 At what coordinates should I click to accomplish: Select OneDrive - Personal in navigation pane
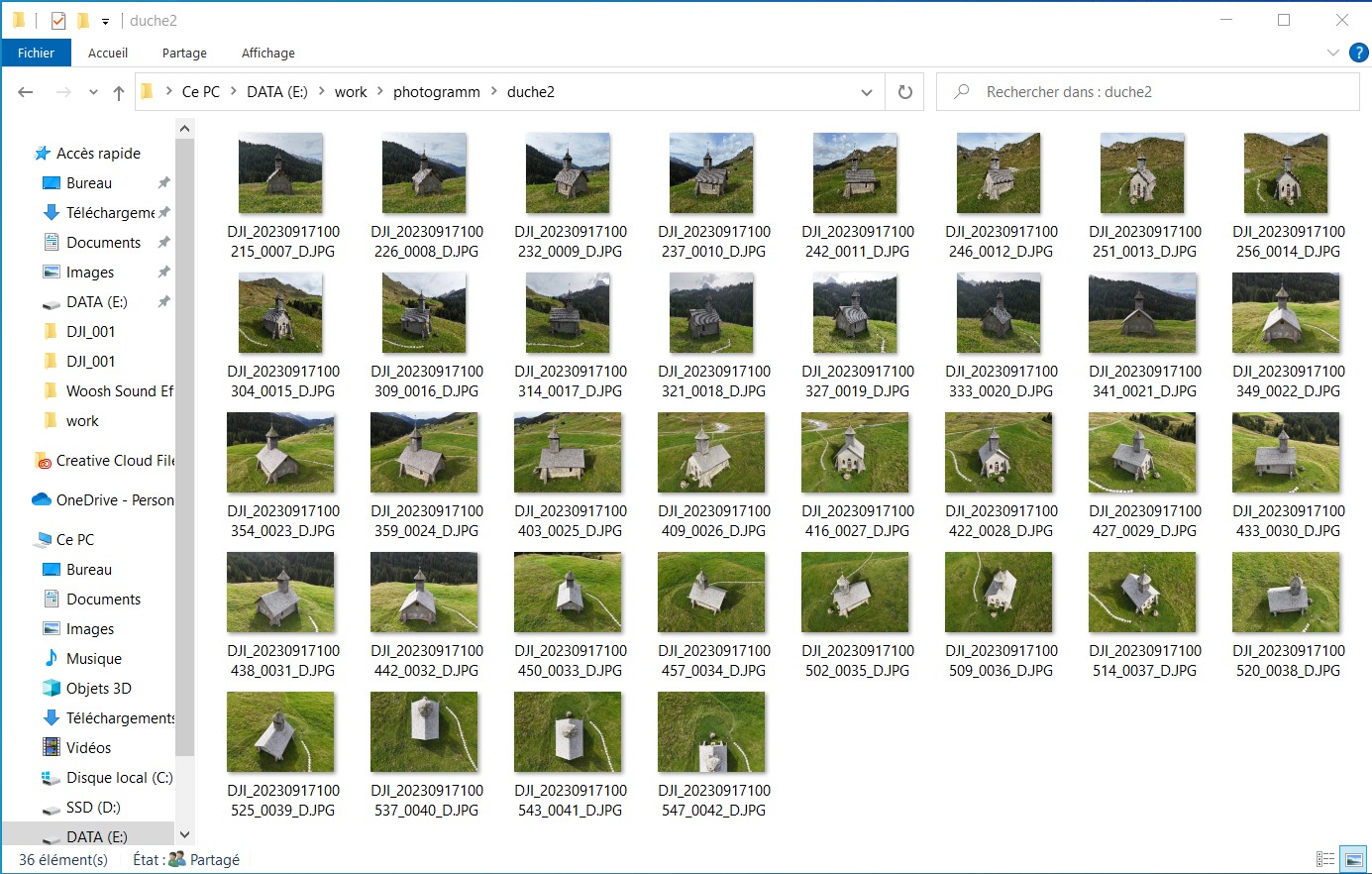tap(115, 500)
